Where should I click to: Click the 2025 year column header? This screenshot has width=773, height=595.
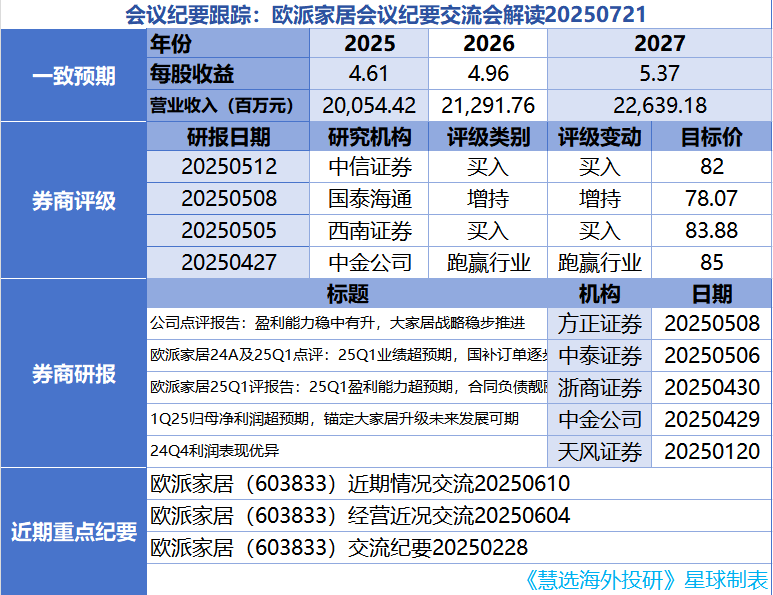(369, 43)
